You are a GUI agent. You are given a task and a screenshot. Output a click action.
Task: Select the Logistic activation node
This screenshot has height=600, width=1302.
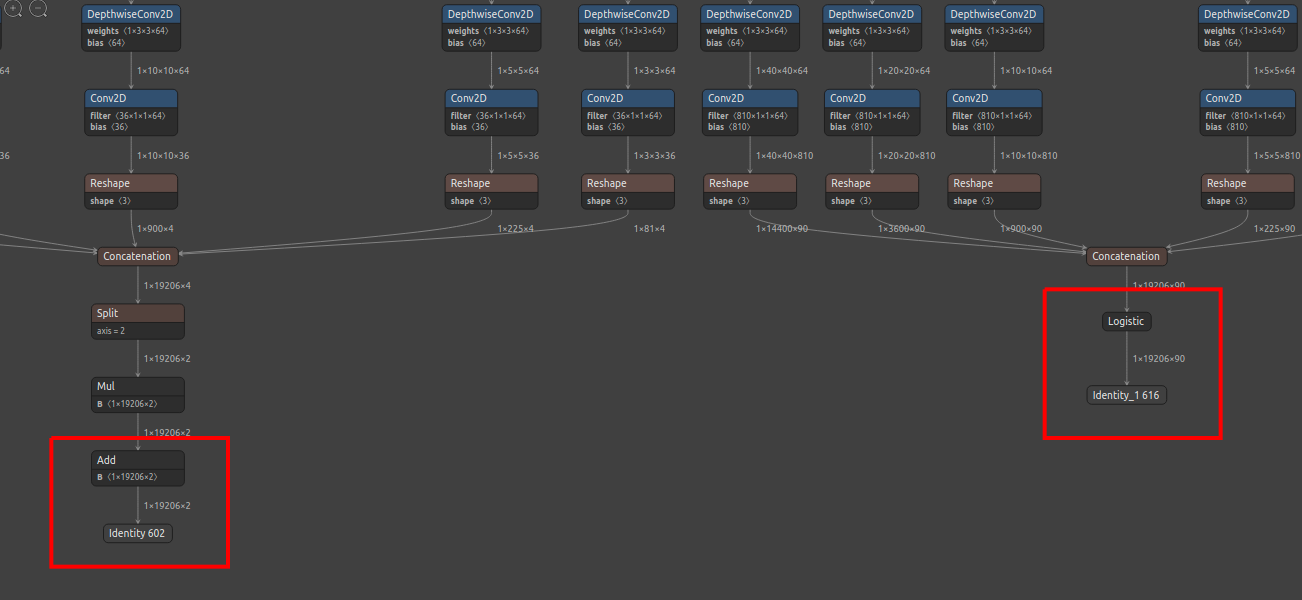coord(1126,321)
